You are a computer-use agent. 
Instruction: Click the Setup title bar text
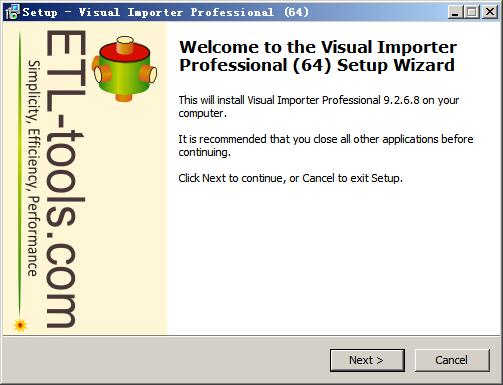click(166, 12)
